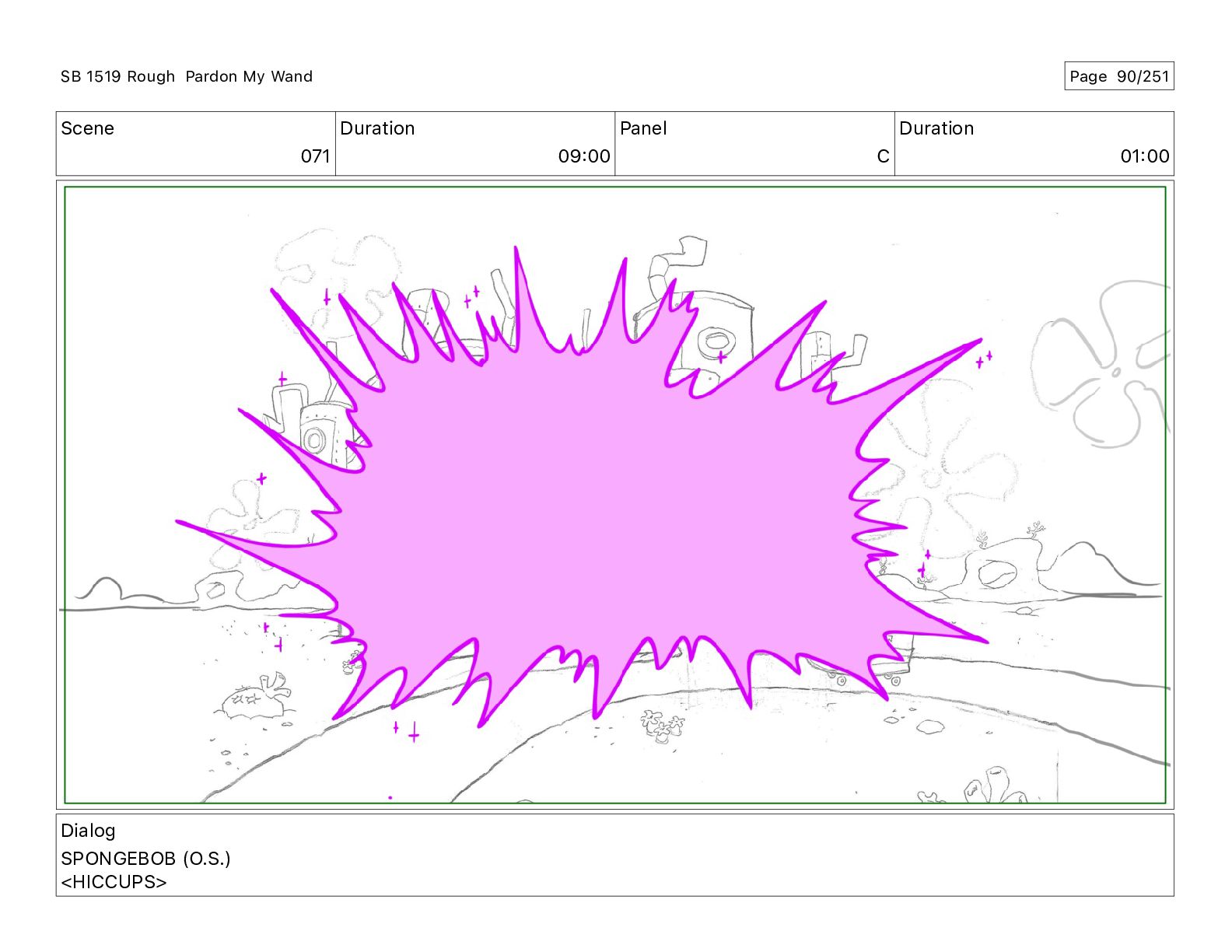Click the 'Page 90/251' box
1232x952 pixels.
click(1118, 76)
